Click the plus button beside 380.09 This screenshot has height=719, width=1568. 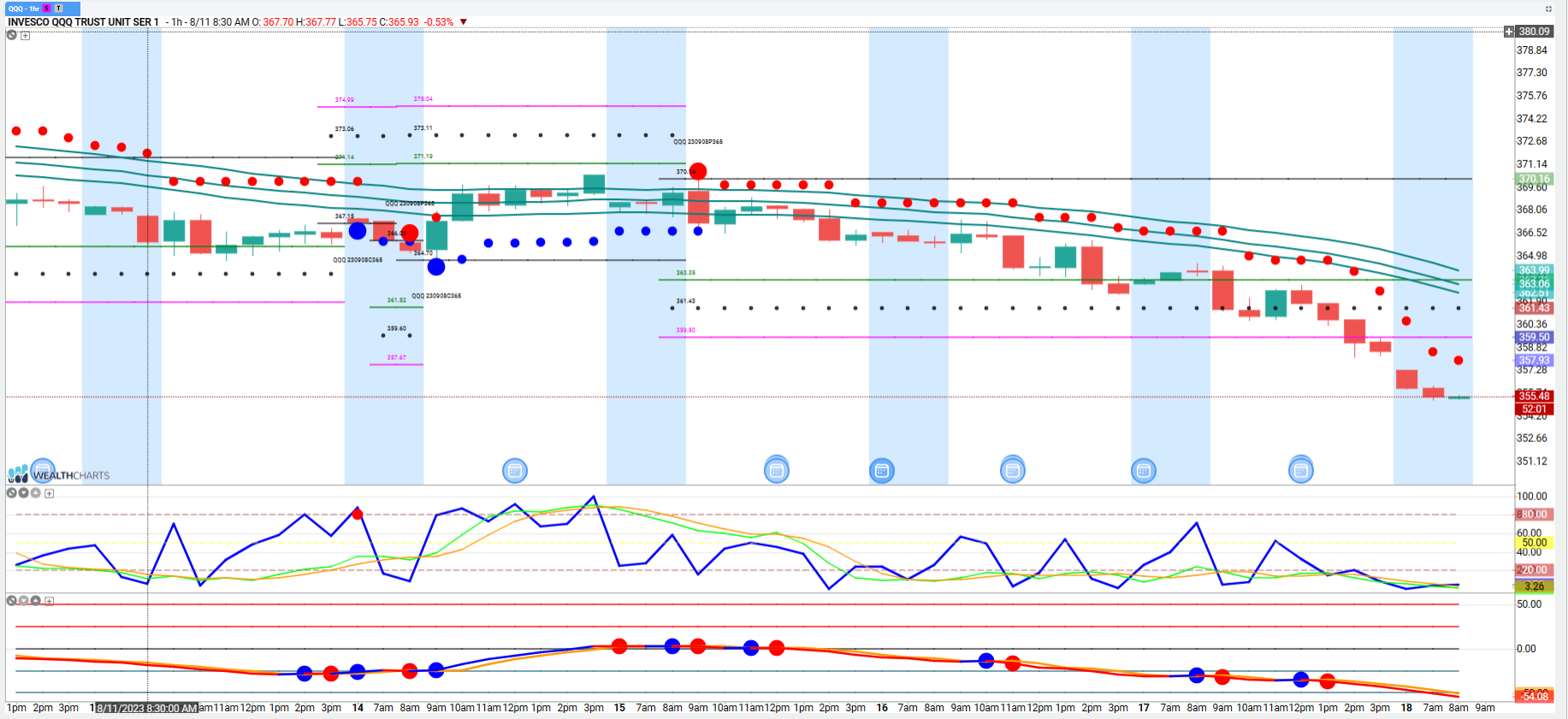click(x=1509, y=32)
